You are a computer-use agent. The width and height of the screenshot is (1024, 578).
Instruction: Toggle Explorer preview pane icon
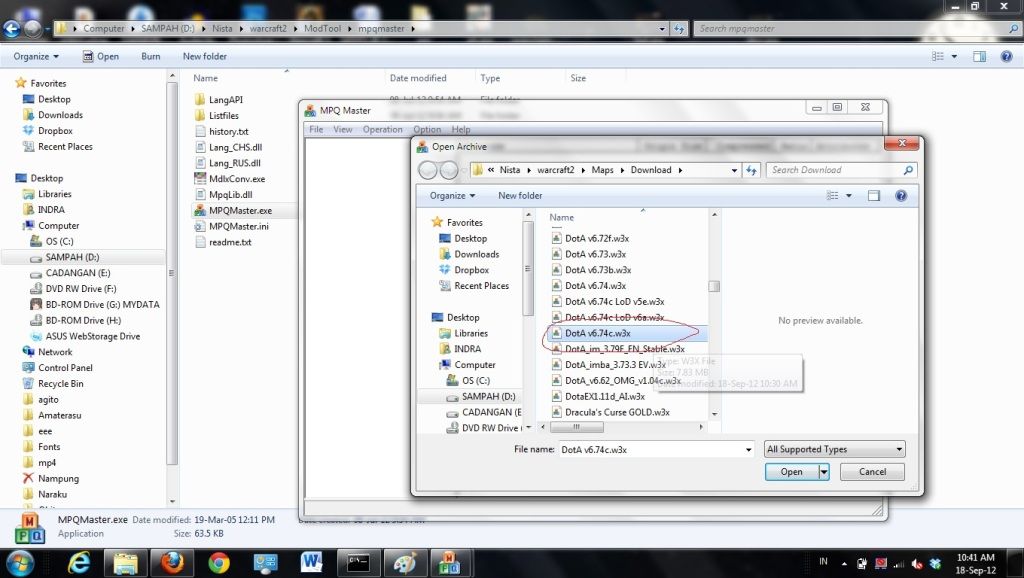[980, 56]
